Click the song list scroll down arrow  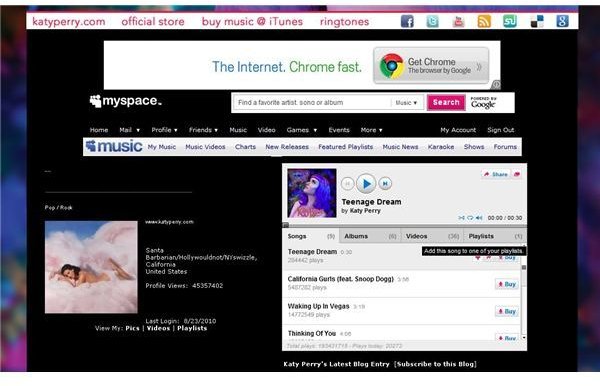coord(524,338)
